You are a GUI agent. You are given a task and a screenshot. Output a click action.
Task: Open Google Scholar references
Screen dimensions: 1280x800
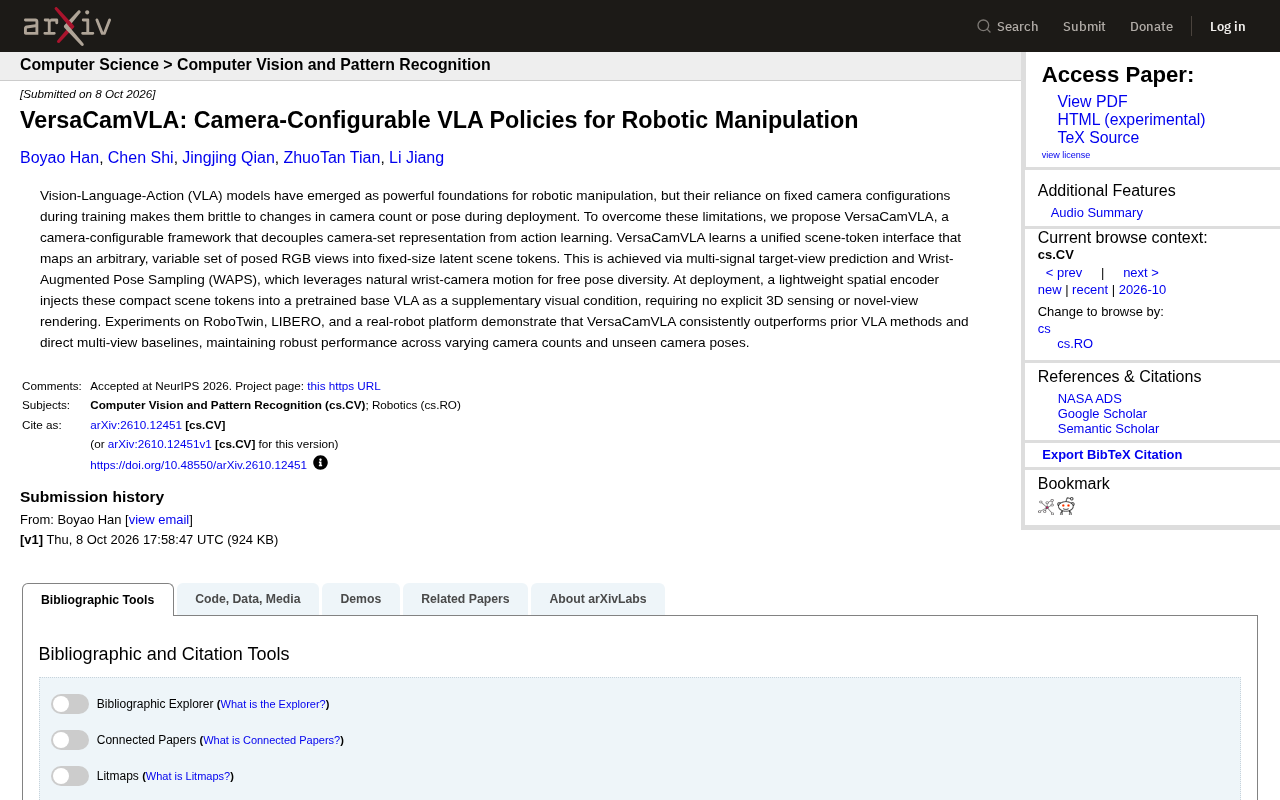point(1102,414)
